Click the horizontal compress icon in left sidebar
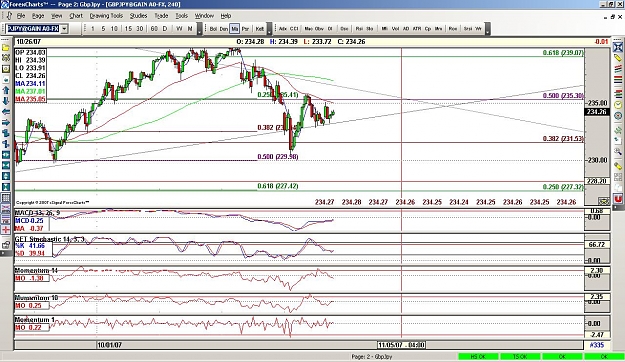Screen dimensions: 625x362 pos(6,165)
